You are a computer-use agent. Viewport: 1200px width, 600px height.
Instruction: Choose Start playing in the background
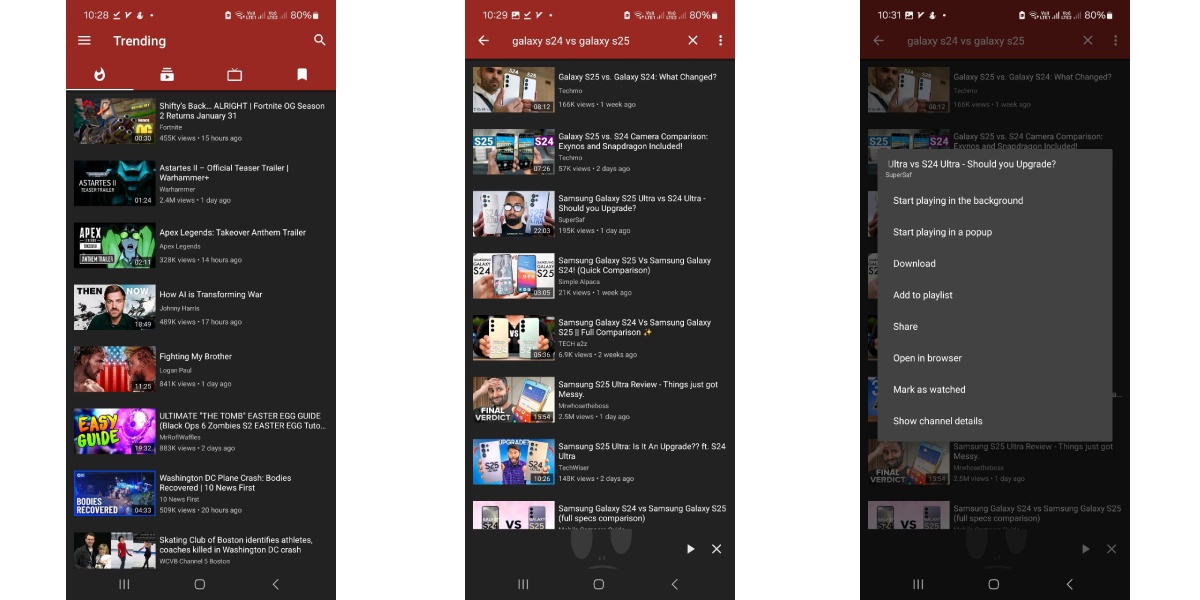click(995, 201)
